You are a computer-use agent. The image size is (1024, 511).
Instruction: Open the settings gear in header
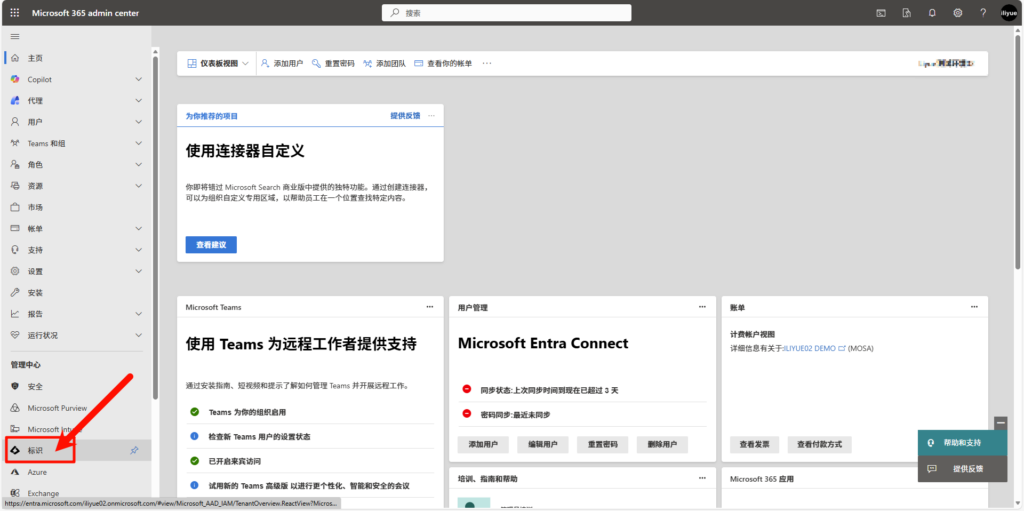(x=957, y=13)
